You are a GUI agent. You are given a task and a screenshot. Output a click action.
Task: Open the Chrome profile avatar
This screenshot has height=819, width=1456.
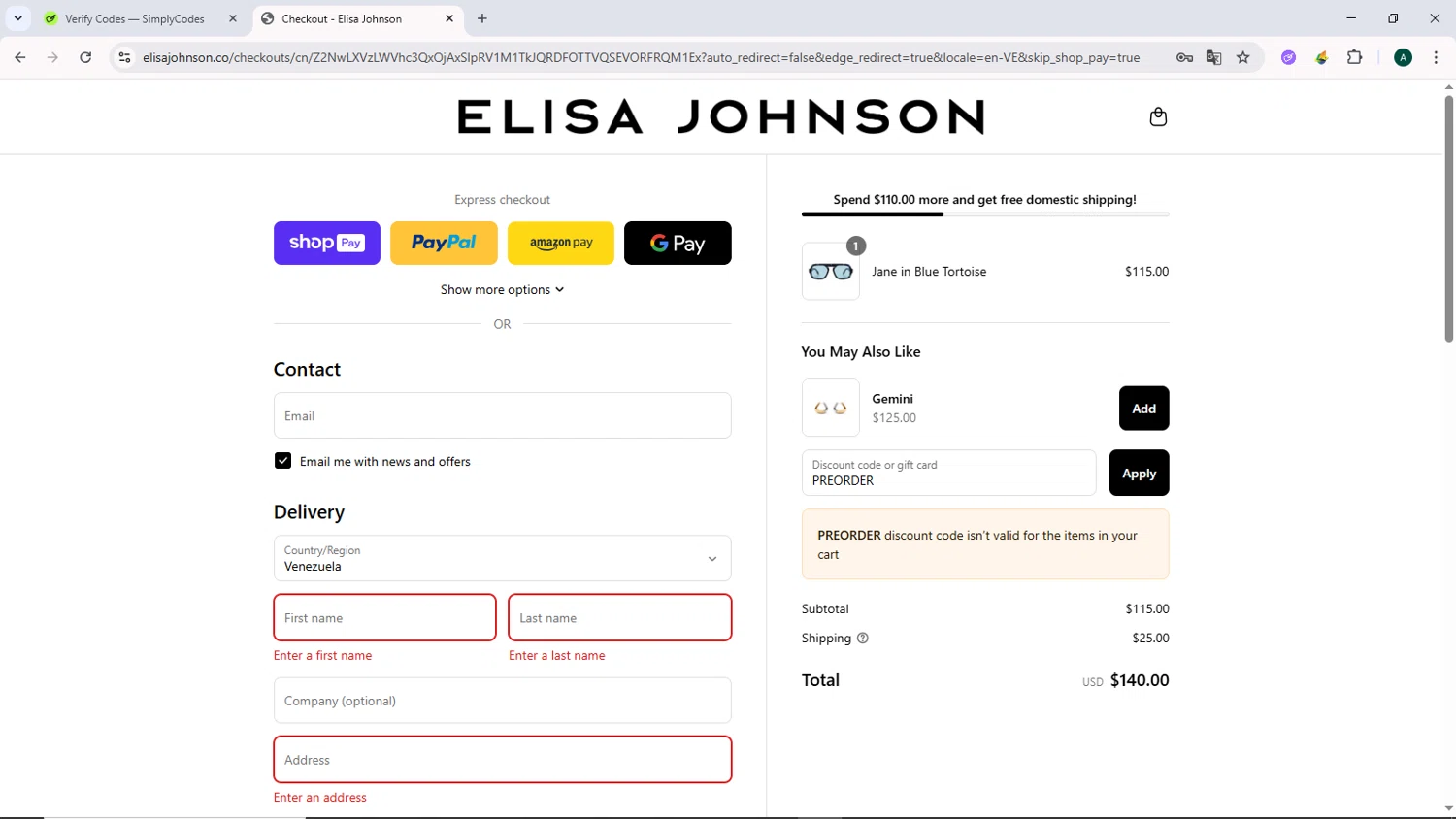(x=1403, y=57)
